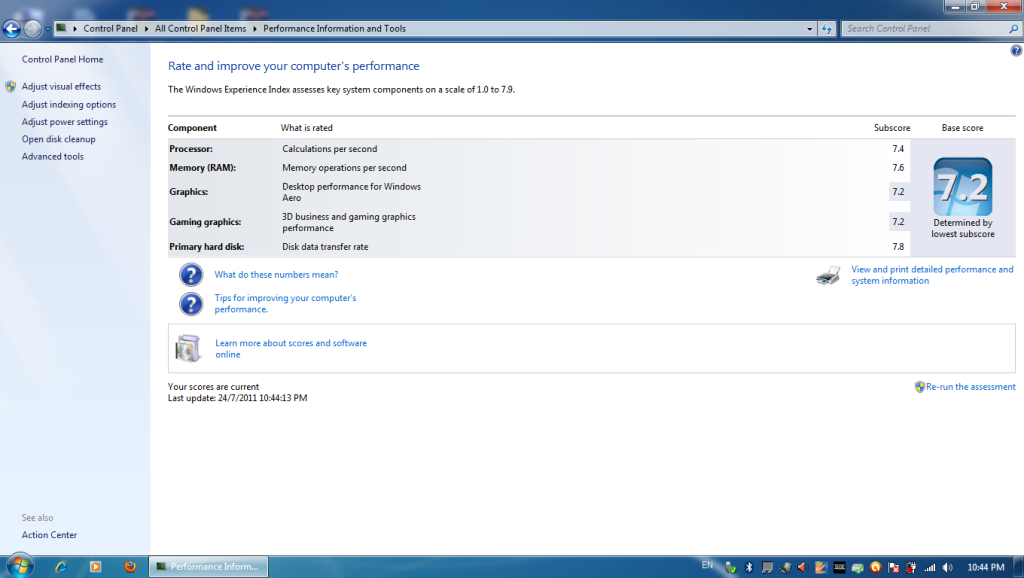Click Re-run the assessment link
Viewport: 1024px width, 578px height.
tap(970, 387)
